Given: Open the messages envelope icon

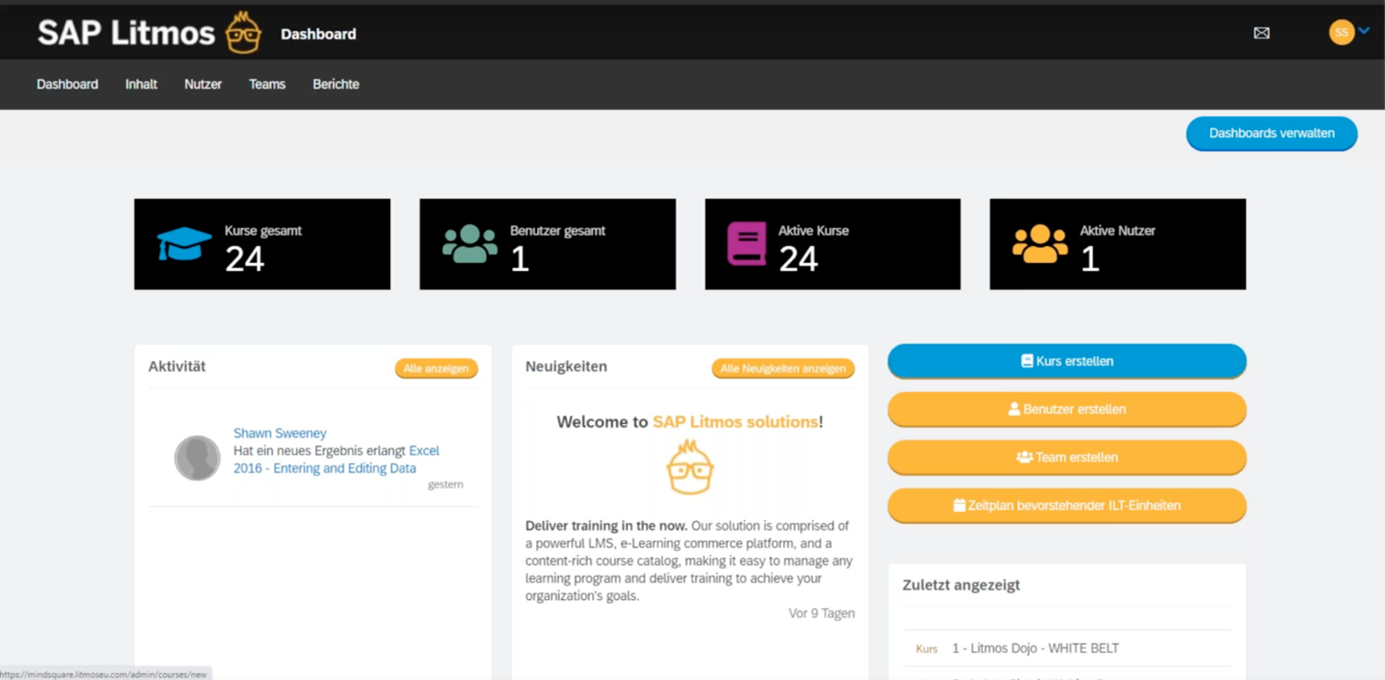Looking at the screenshot, I should point(1262,33).
